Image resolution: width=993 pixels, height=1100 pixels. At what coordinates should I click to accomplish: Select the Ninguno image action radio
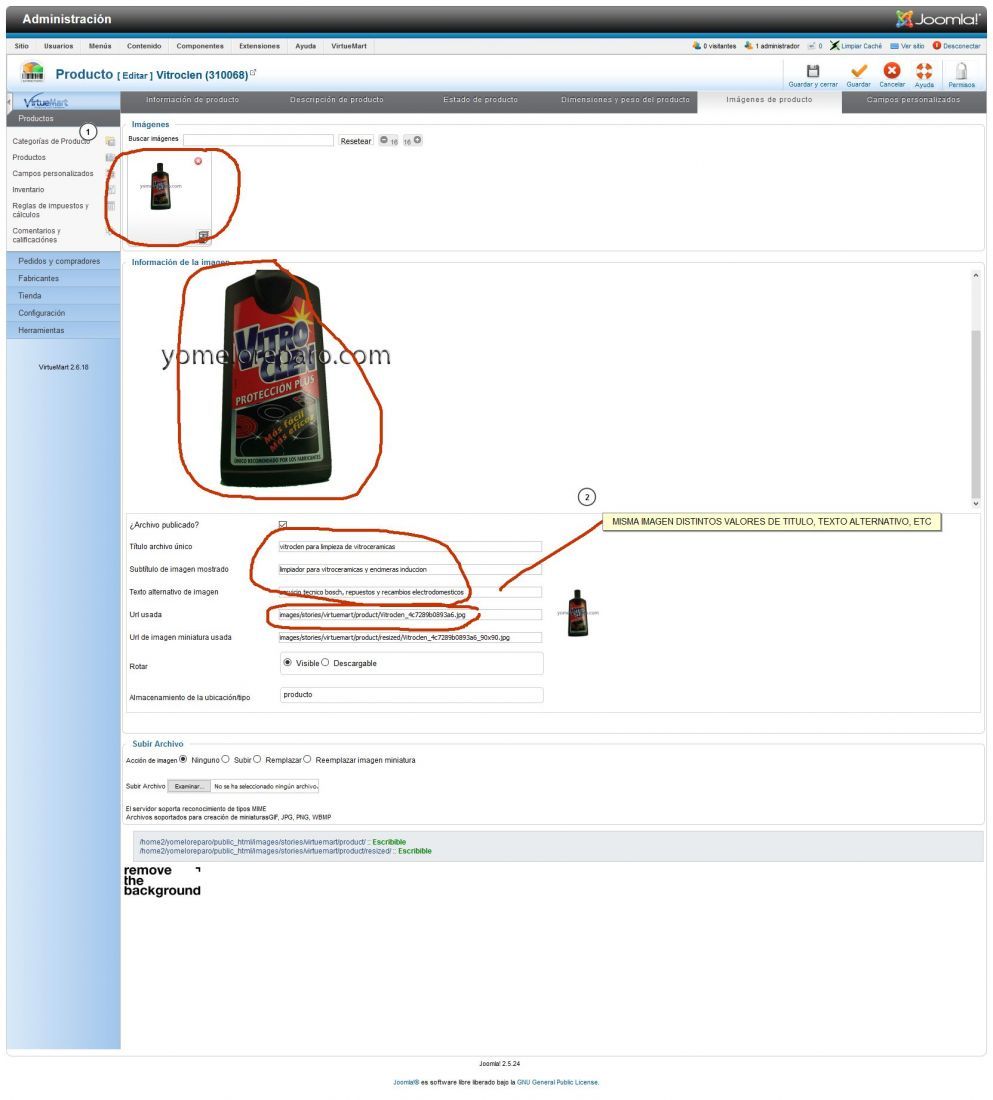pyautogui.click(x=183, y=759)
